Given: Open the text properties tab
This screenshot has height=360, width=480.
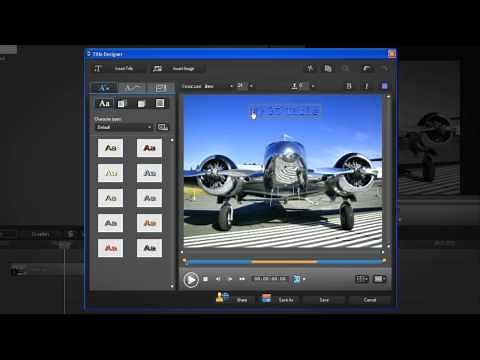Looking at the screenshot, I should pos(104,88).
